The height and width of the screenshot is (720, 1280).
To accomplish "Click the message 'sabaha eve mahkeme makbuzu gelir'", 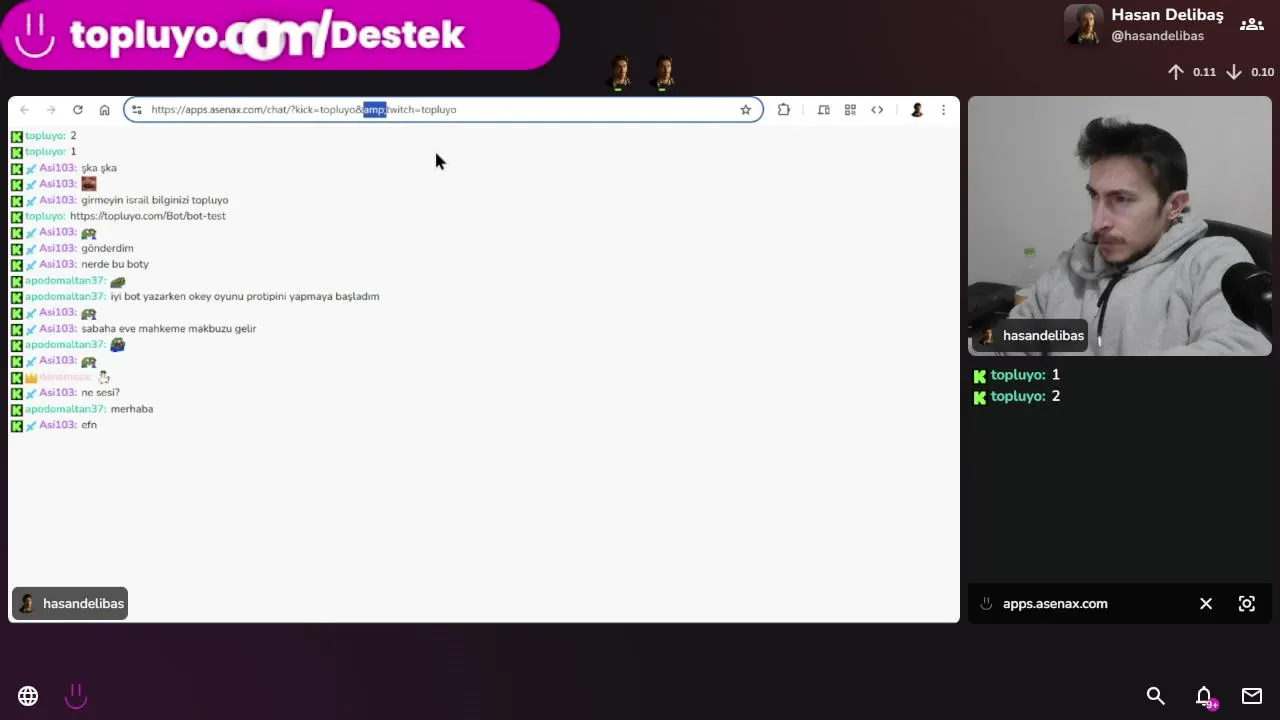I will [x=169, y=329].
